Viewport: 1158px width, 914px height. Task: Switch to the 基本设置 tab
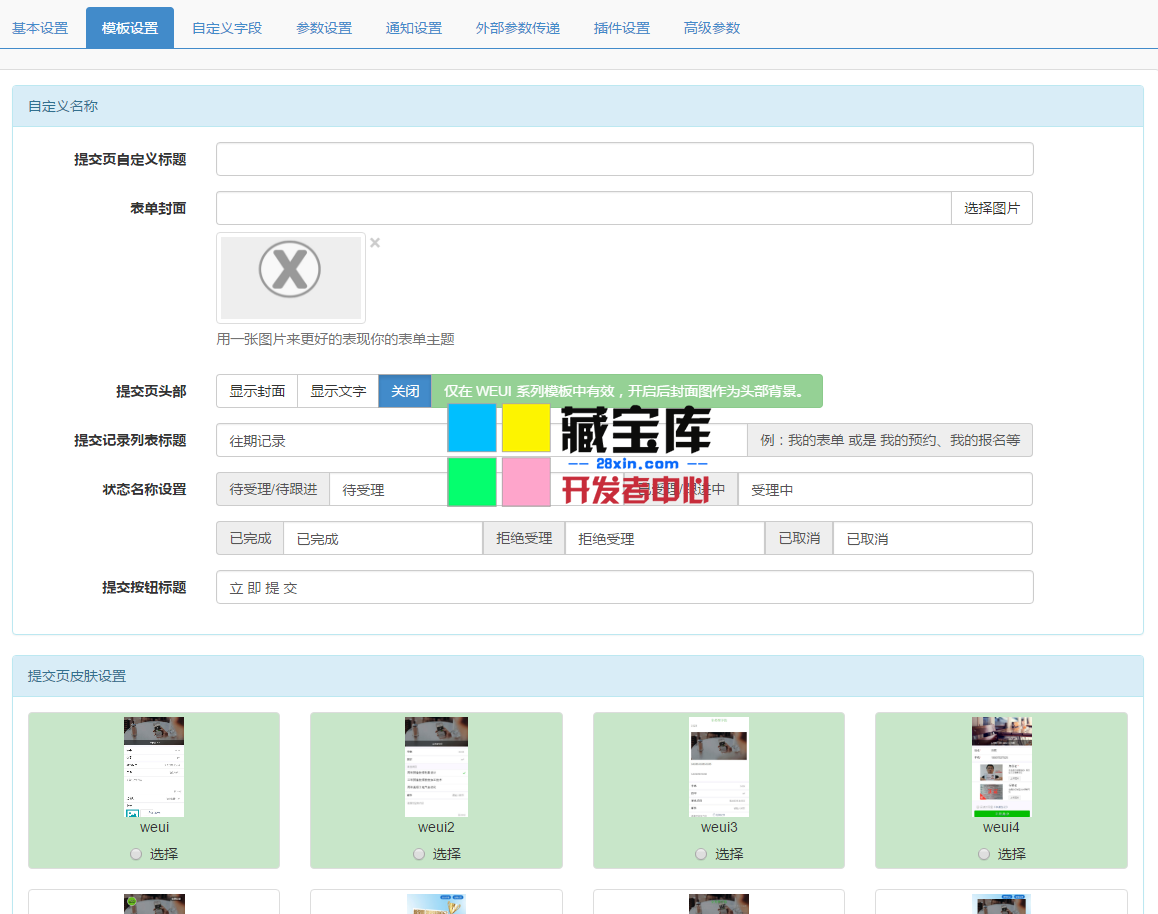(40, 28)
